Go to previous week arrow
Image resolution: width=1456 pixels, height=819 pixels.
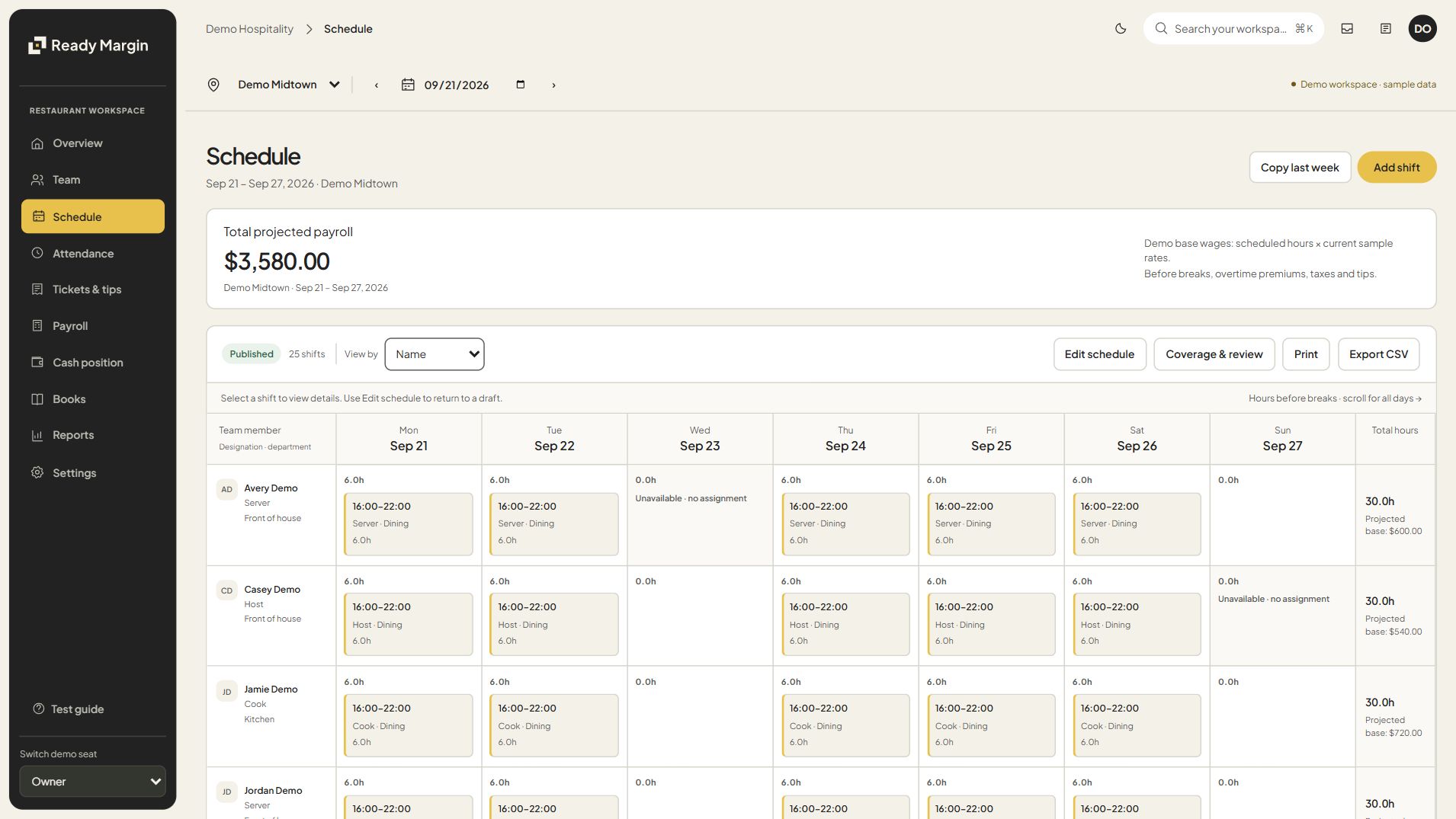pos(377,85)
